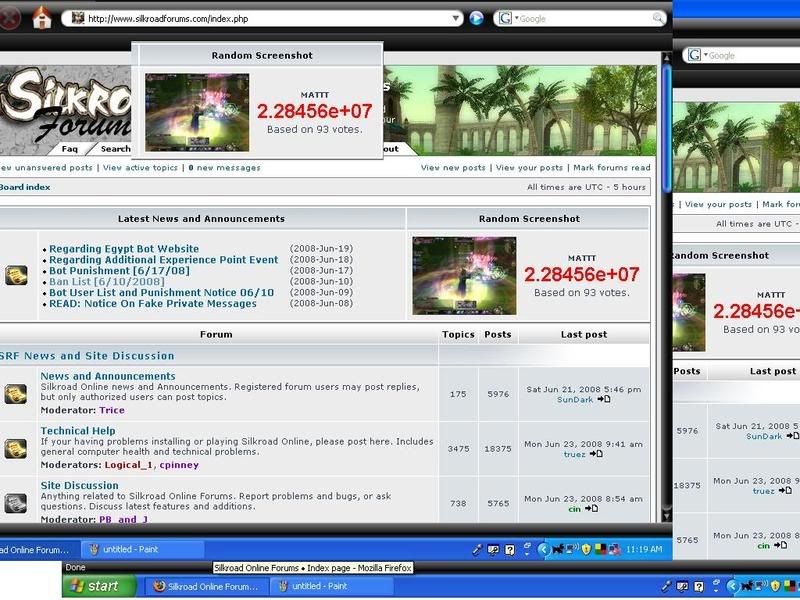This screenshot has width=800, height=600.
Task: Open Bot User List and Punishment Notice 06/10
Action: click(162, 292)
